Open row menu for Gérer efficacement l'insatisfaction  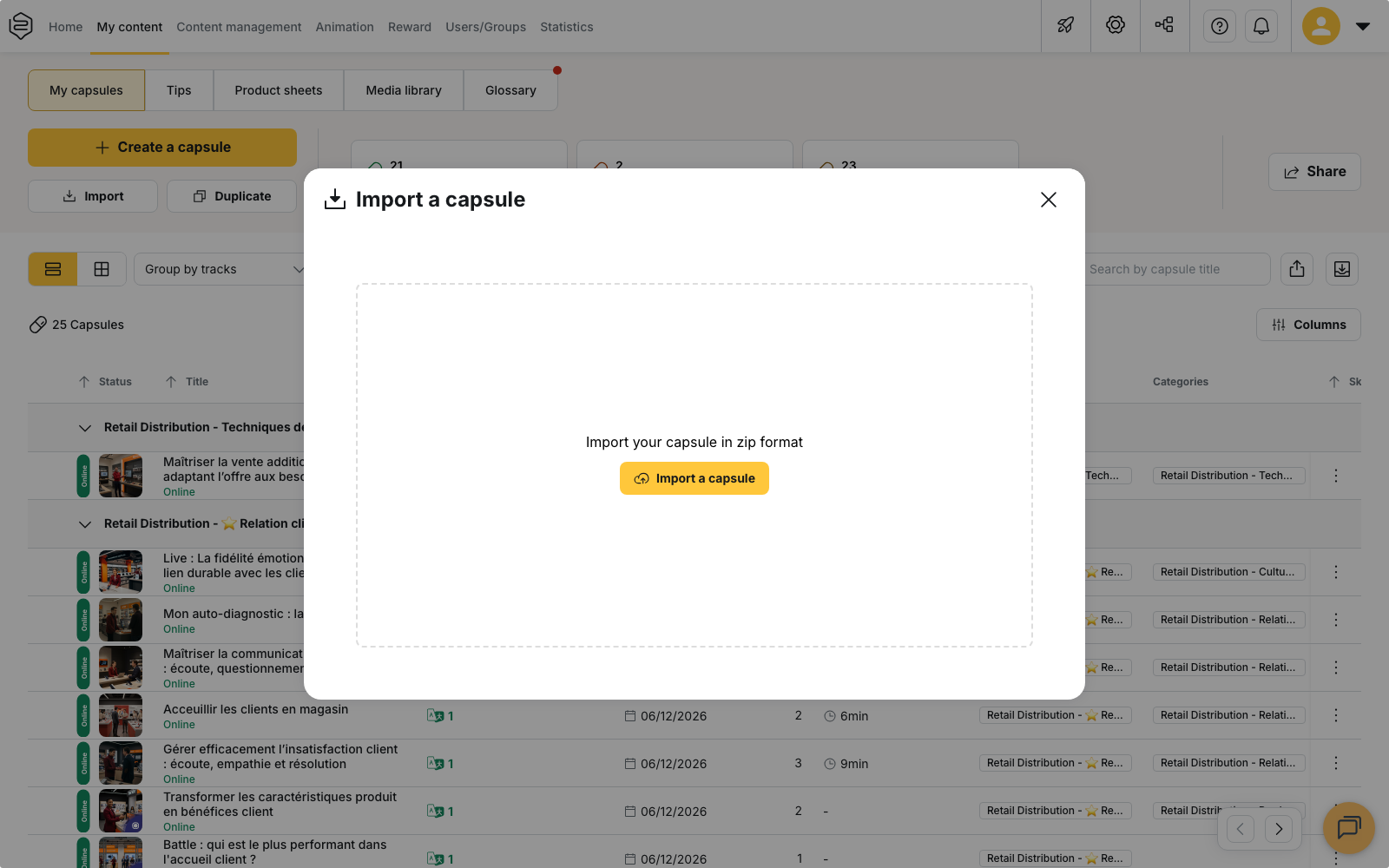pos(1336,763)
